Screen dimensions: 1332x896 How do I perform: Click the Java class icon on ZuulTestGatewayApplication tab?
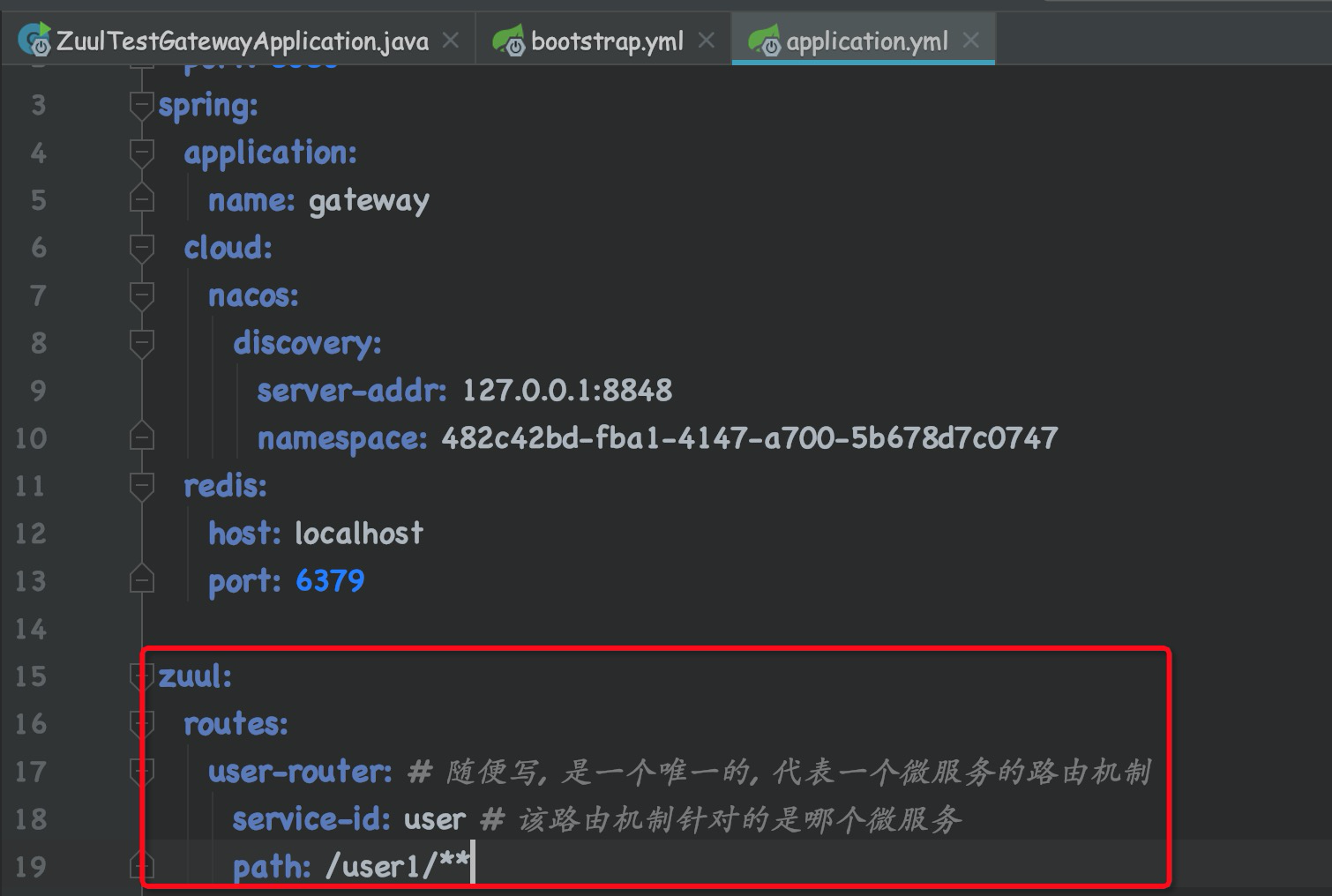[x=34, y=41]
